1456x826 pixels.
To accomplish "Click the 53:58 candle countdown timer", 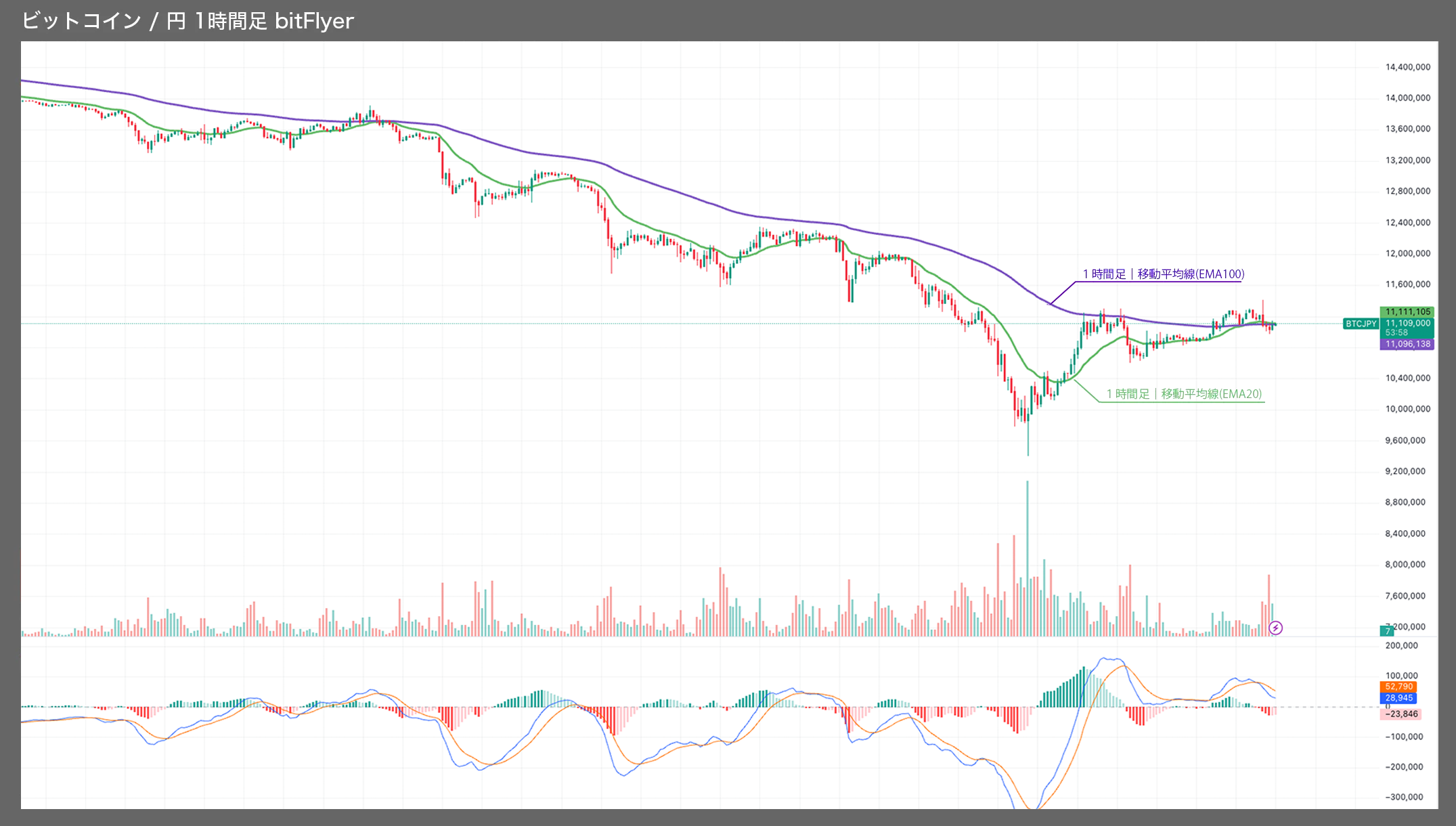I will [x=1396, y=332].
